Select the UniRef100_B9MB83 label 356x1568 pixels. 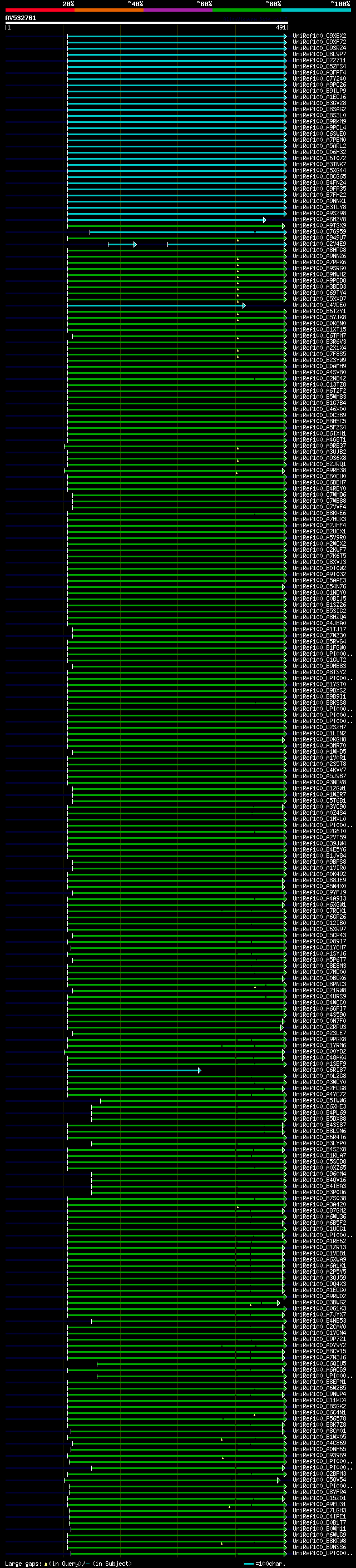point(319,666)
